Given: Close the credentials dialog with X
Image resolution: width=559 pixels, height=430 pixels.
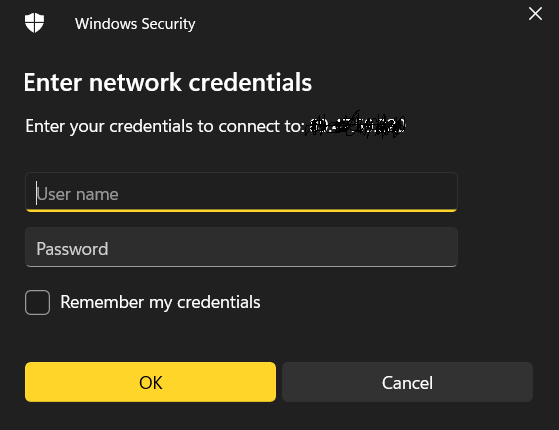Looking at the screenshot, I should click(x=535, y=14).
